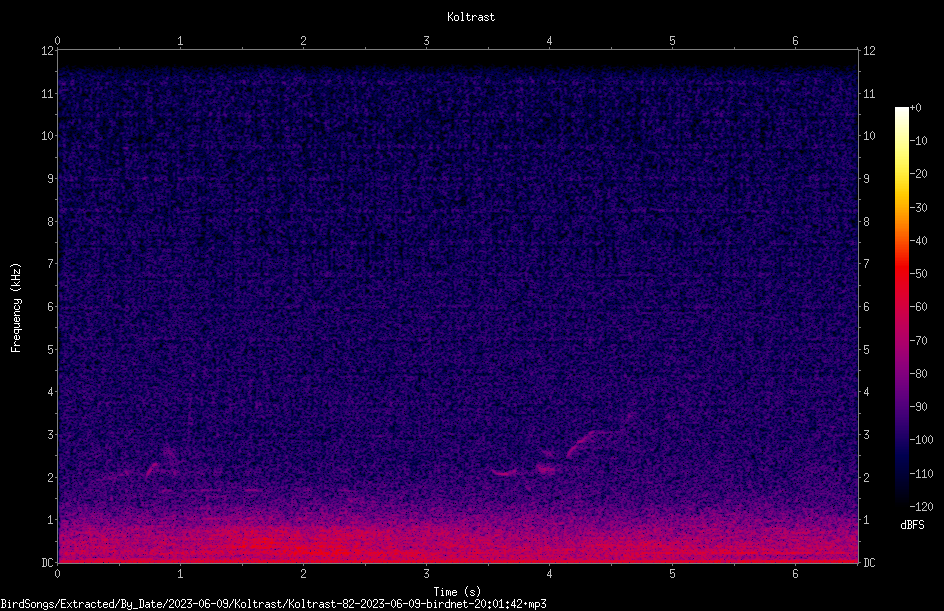Screen dimensions: 944x611
Task: Click '4' on the bottom time axis
Action: 549,574
